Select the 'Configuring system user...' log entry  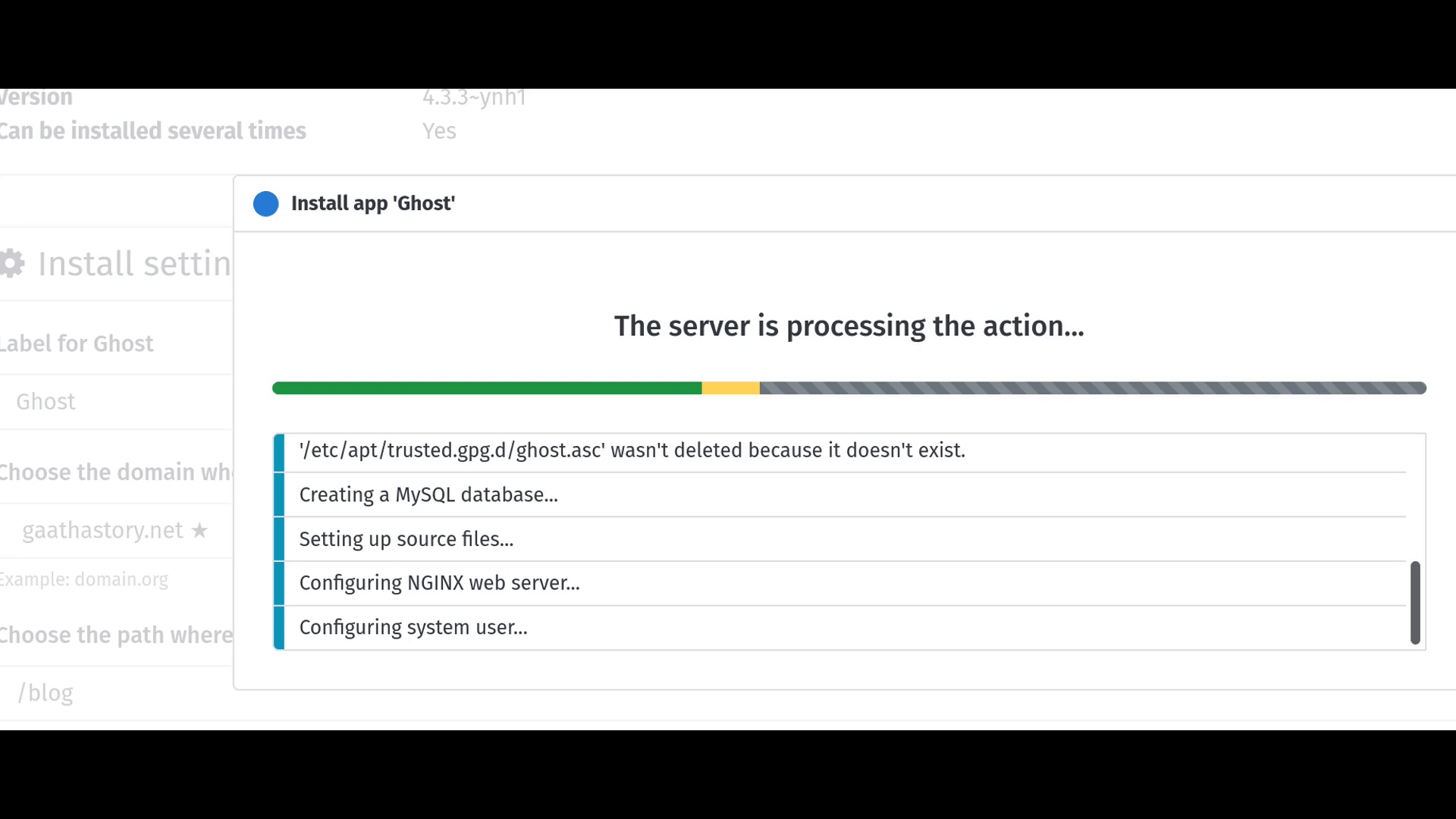(840, 628)
